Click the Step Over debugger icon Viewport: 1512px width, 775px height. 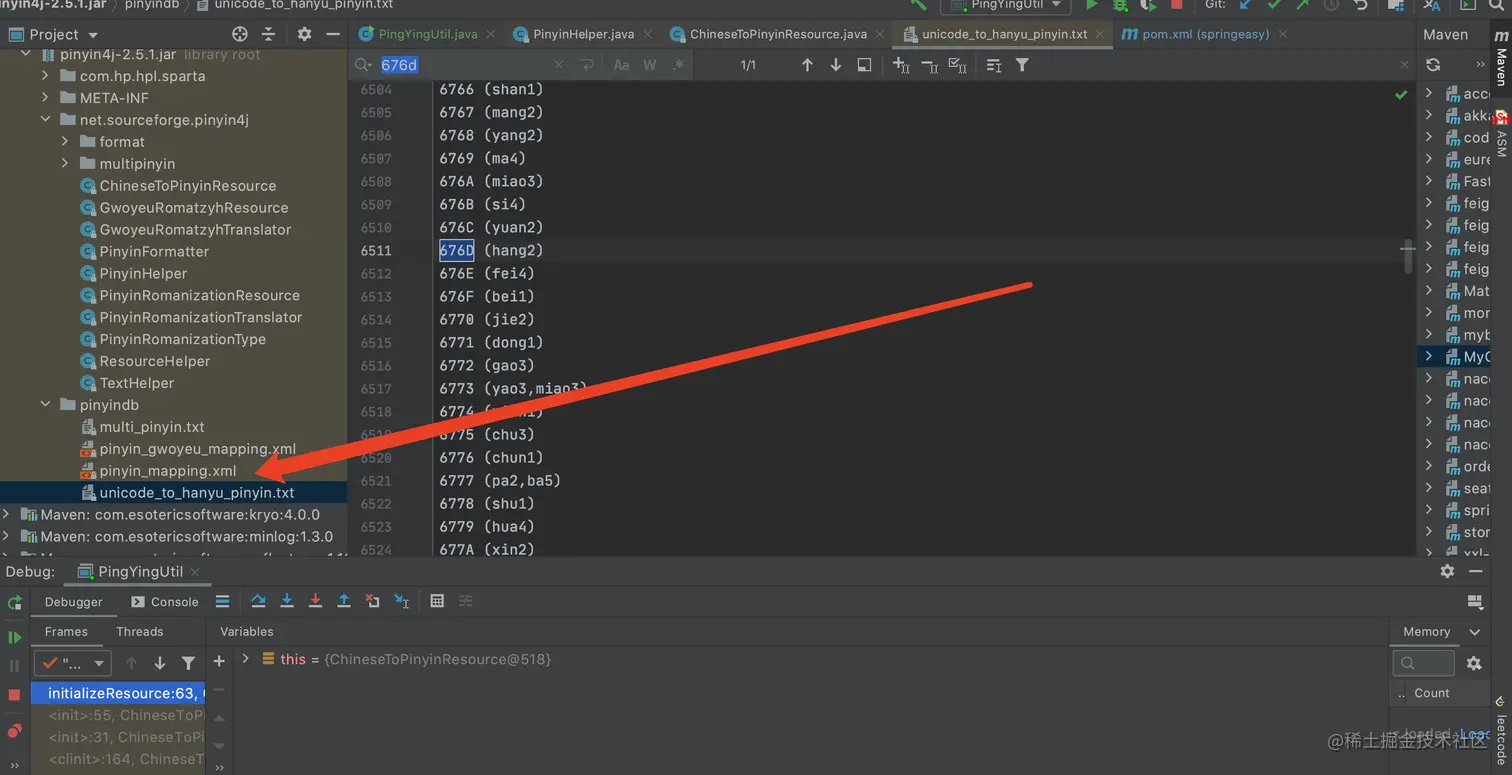(258, 601)
